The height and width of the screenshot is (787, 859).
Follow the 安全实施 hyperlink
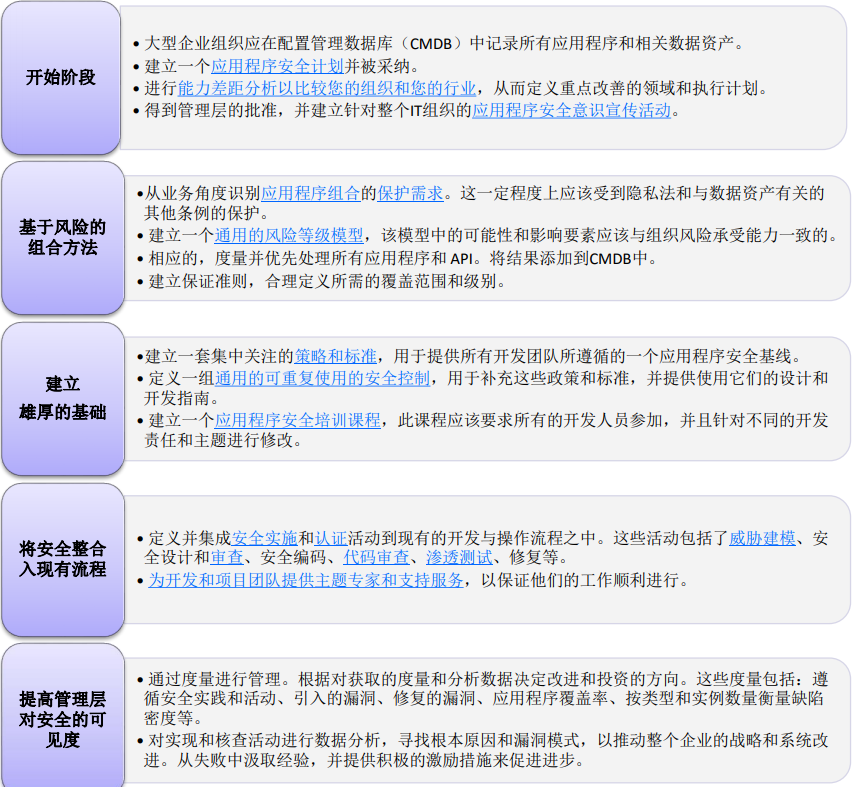(265, 538)
